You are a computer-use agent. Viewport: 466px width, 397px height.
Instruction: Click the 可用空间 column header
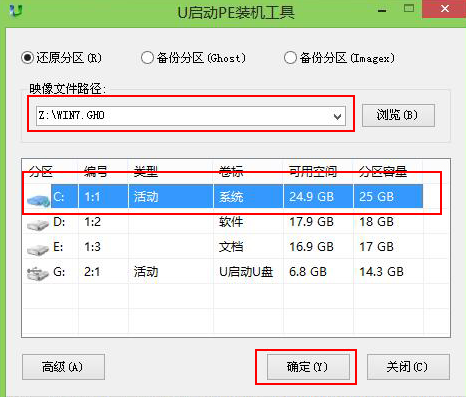pos(313,171)
